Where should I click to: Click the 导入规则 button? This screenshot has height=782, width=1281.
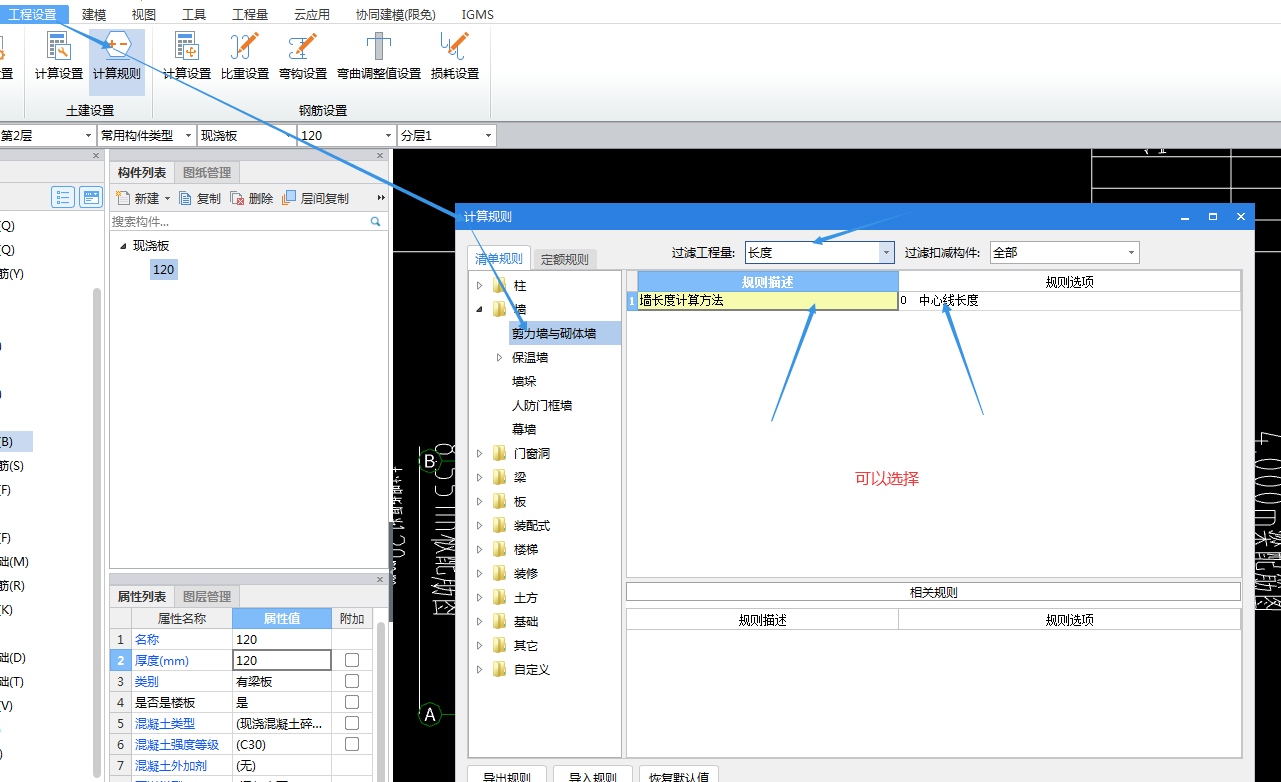[x=593, y=775]
